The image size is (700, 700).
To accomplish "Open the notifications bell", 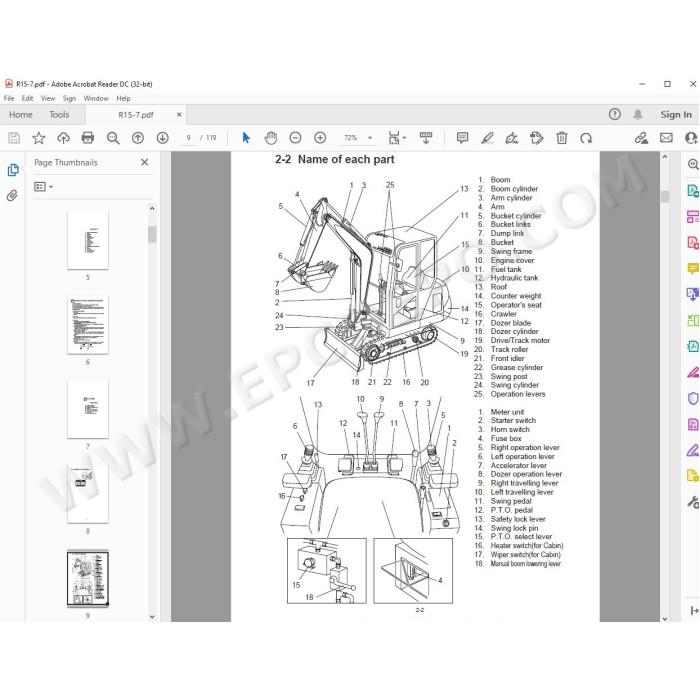I will coord(638,115).
